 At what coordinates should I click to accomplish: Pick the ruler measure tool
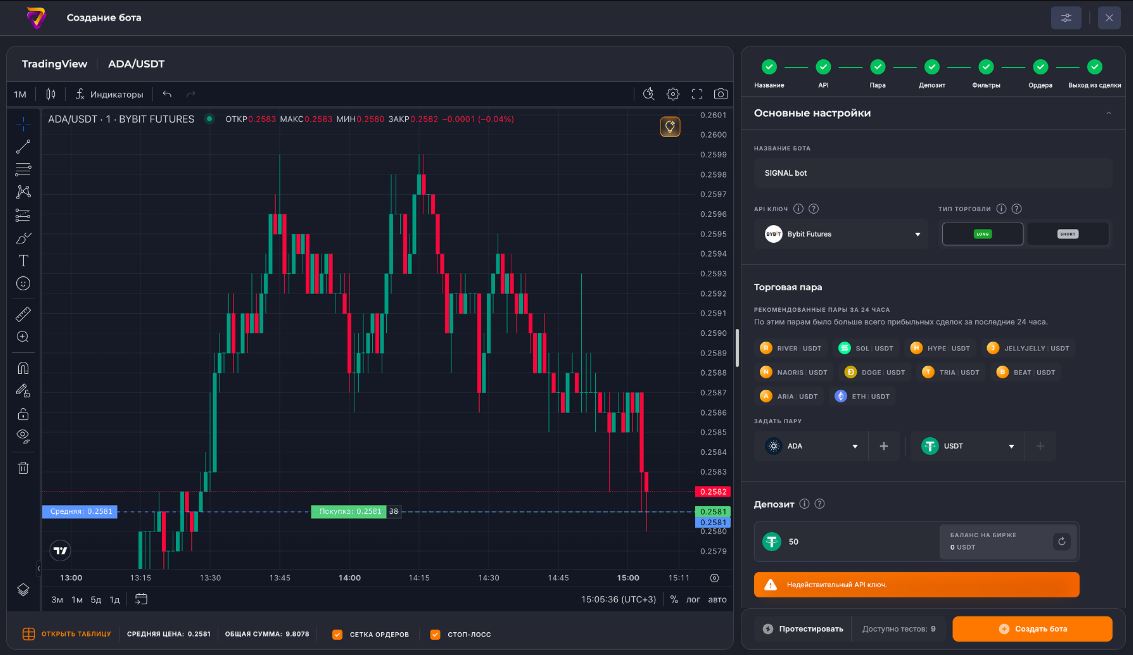click(23, 314)
